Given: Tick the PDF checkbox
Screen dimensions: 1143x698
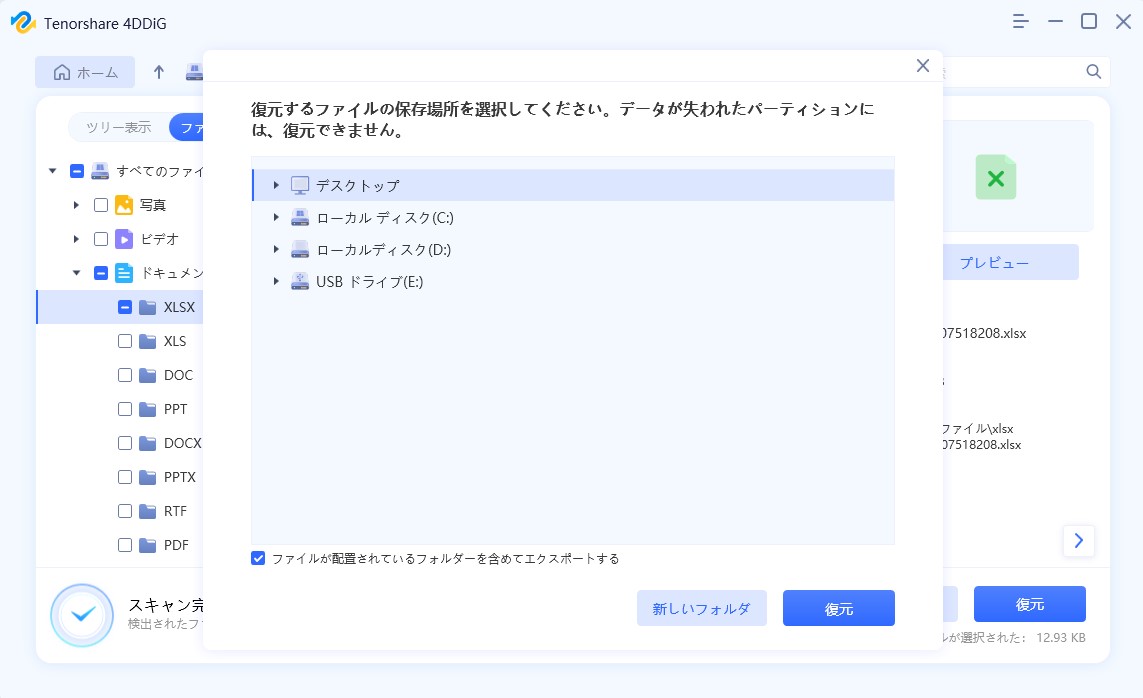Looking at the screenshot, I should [125, 545].
